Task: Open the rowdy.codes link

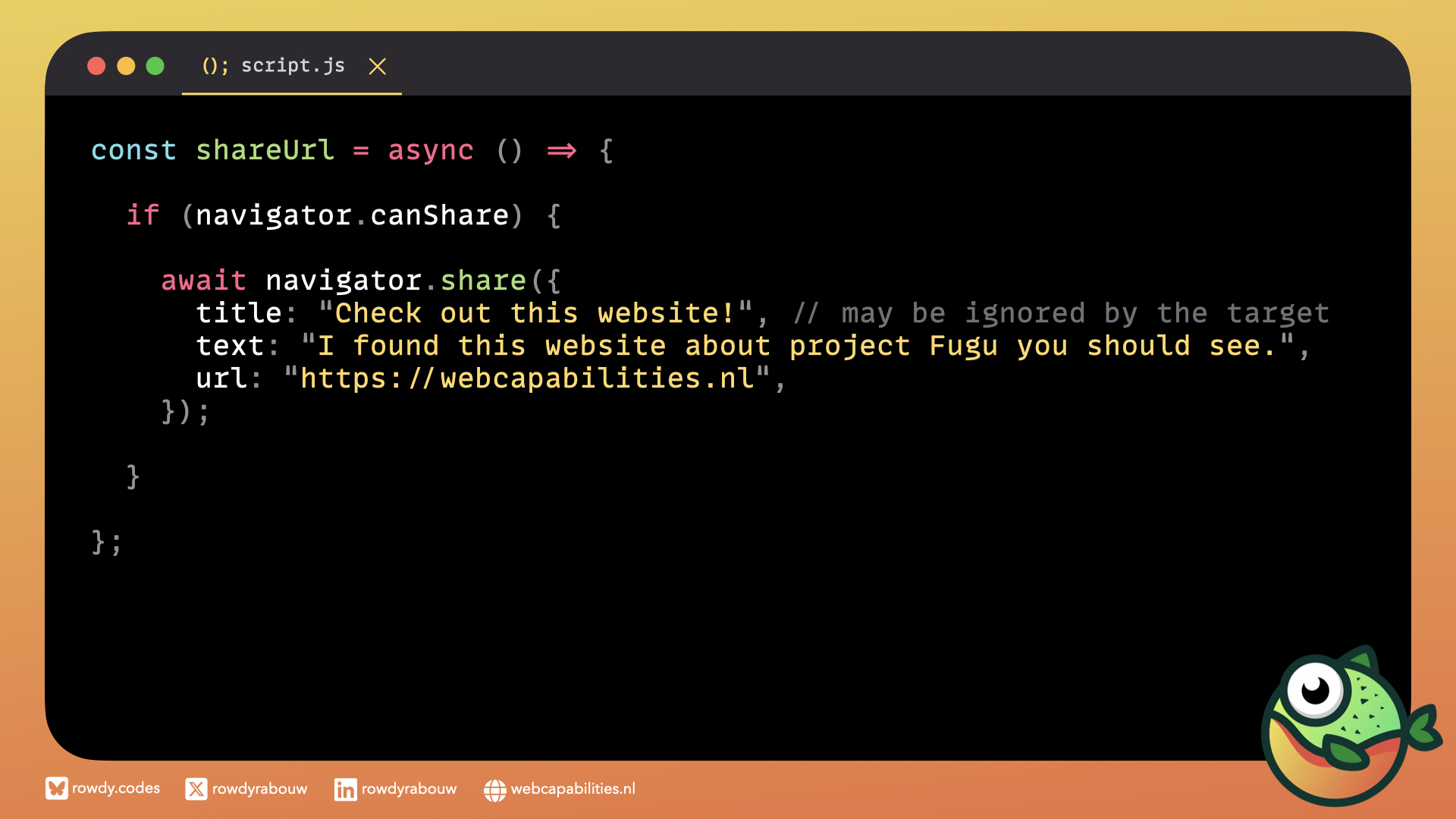Action: click(116, 789)
